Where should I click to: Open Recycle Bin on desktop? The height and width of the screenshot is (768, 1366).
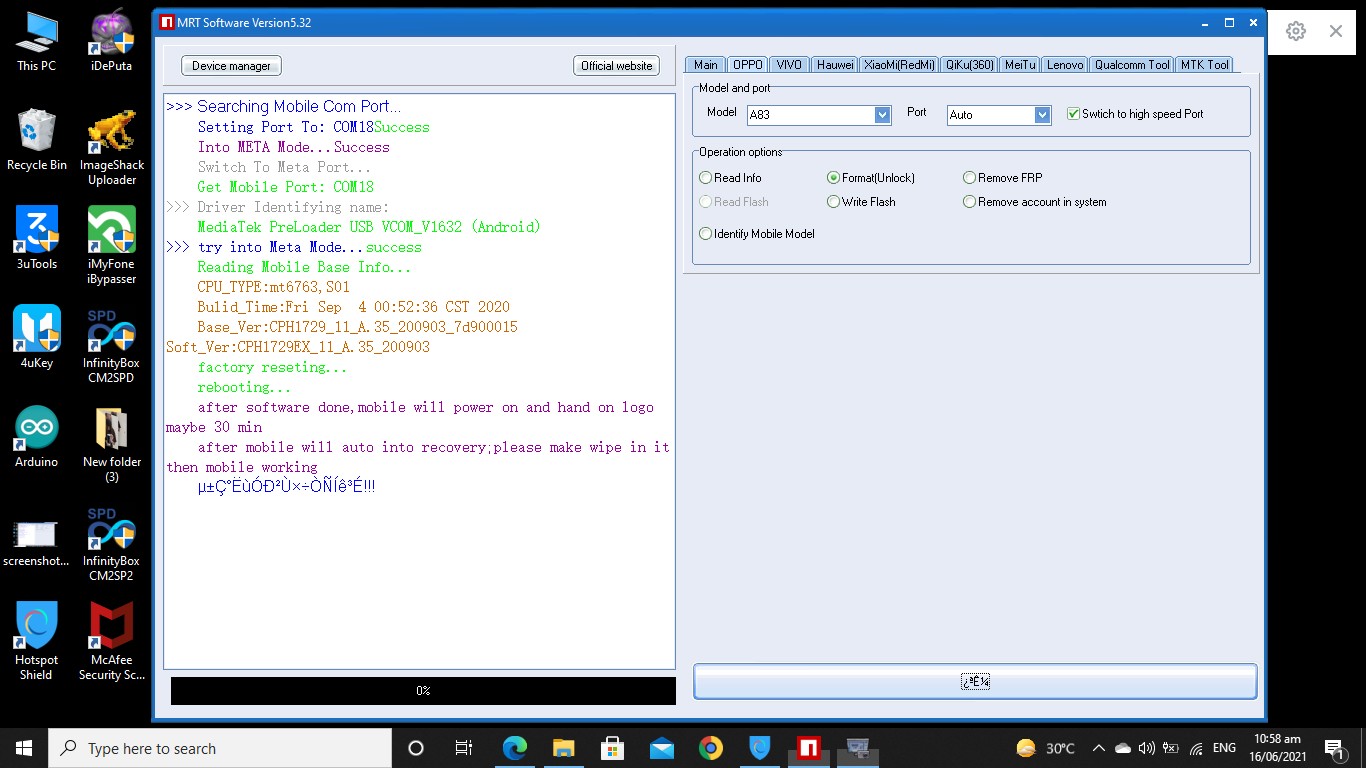[37, 140]
